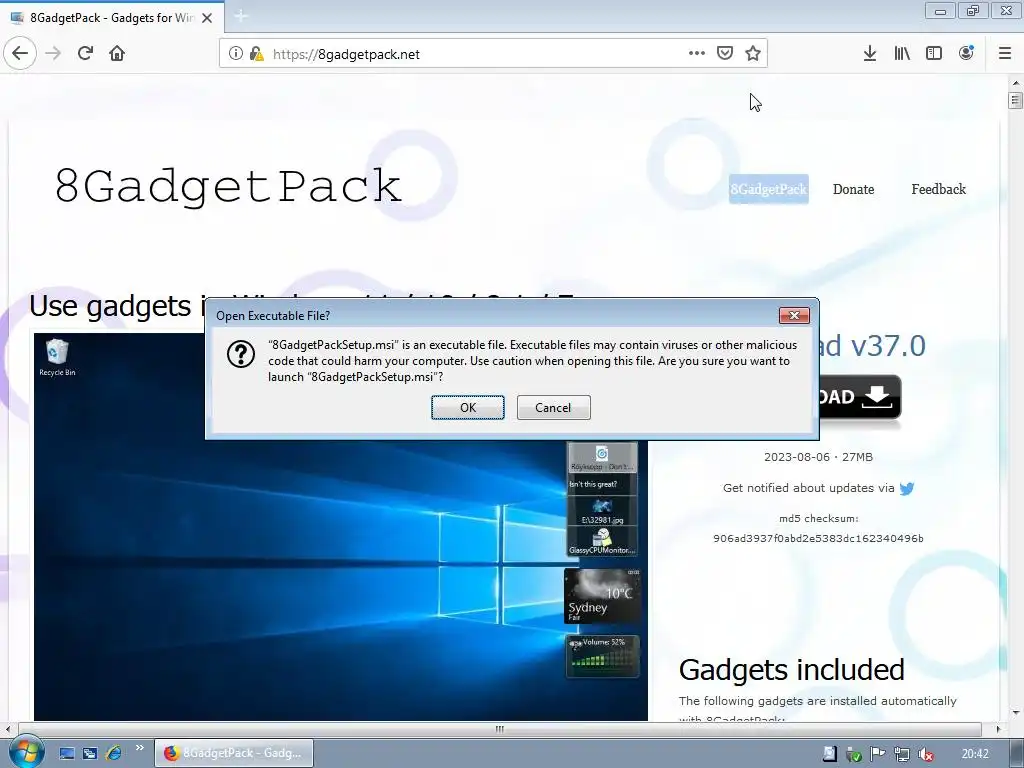Screen dimensions: 1024x768
Task: Click the vertical scrollbar down arrow
Action: [1016, 713]
